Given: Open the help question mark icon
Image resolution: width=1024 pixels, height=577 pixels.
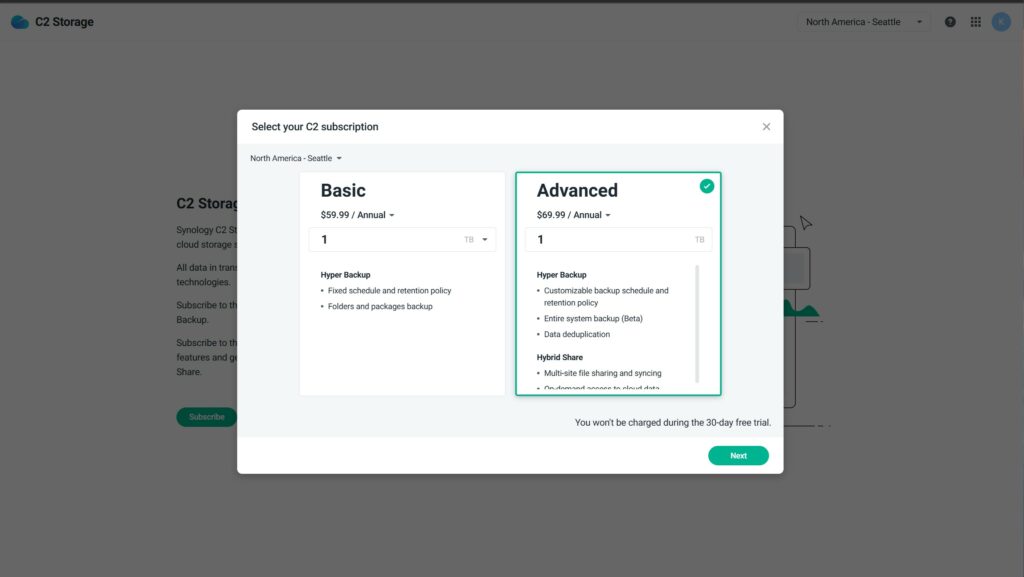Looking at the screenshot, I should pyautogui.click(x=949, y=22).
